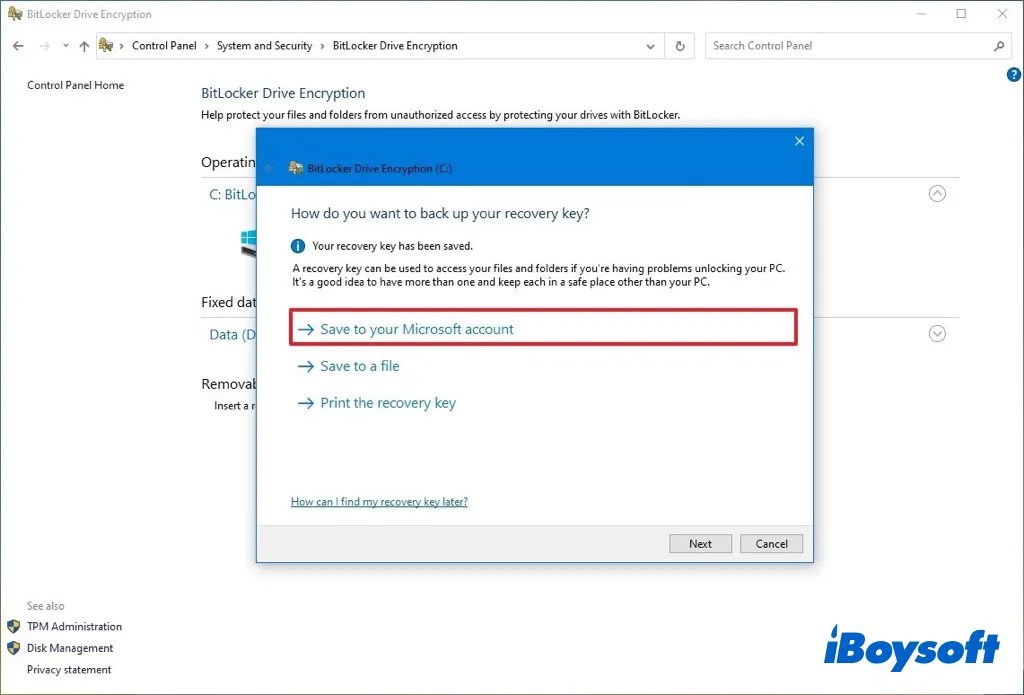Click the search magnifier icon
This screenshot has width=1024, height=695.
coord(999,46)
